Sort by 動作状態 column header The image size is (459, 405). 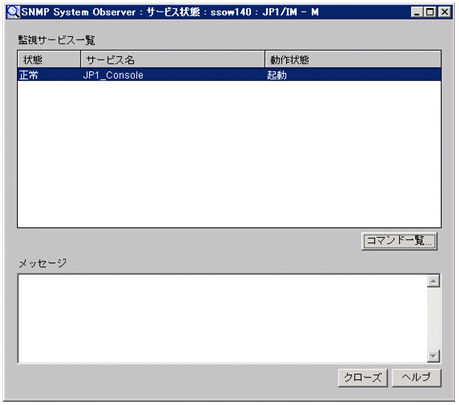click(x=353, y=60)
